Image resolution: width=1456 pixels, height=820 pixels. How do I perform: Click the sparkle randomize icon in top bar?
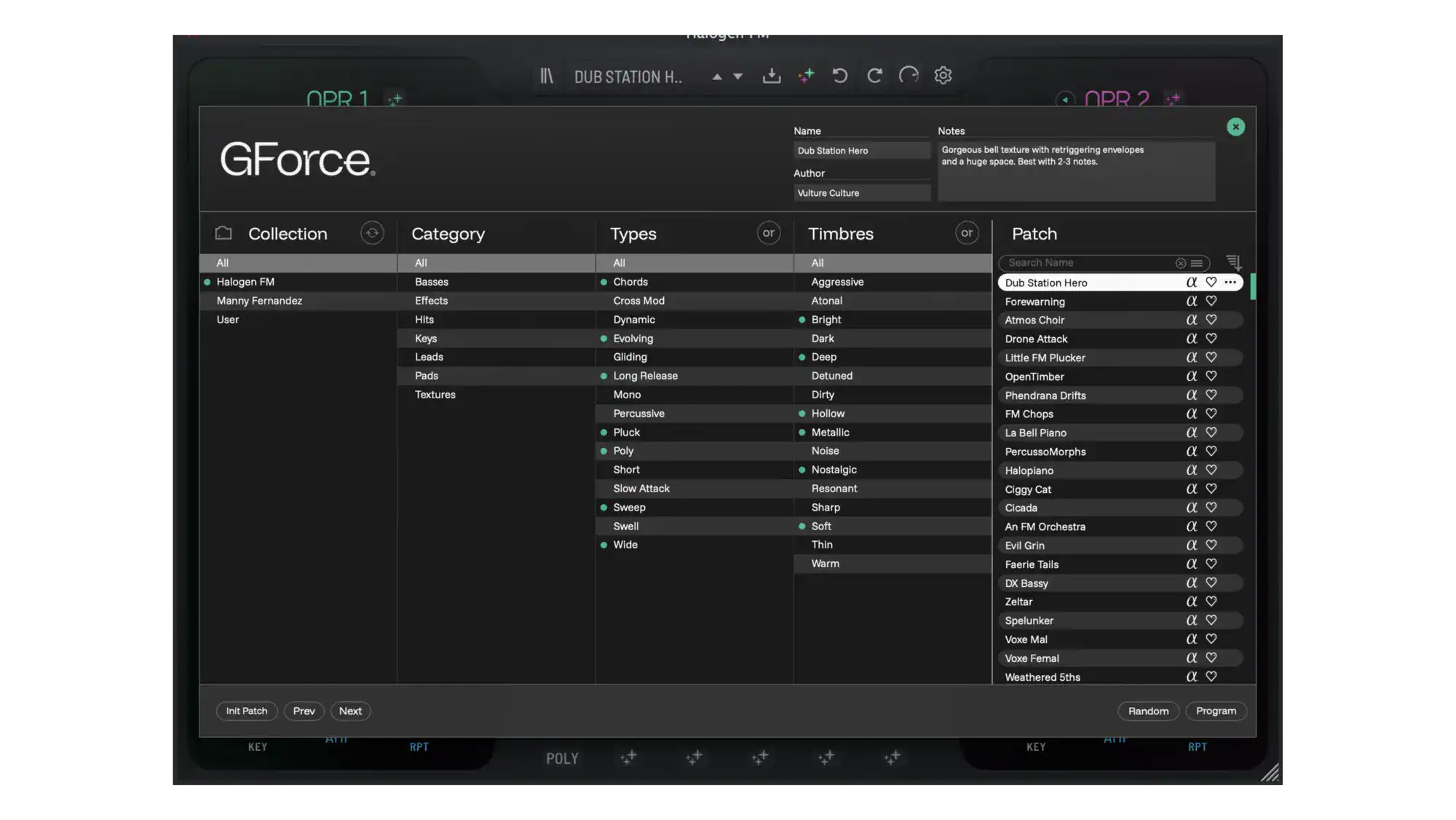pos(806,76)
